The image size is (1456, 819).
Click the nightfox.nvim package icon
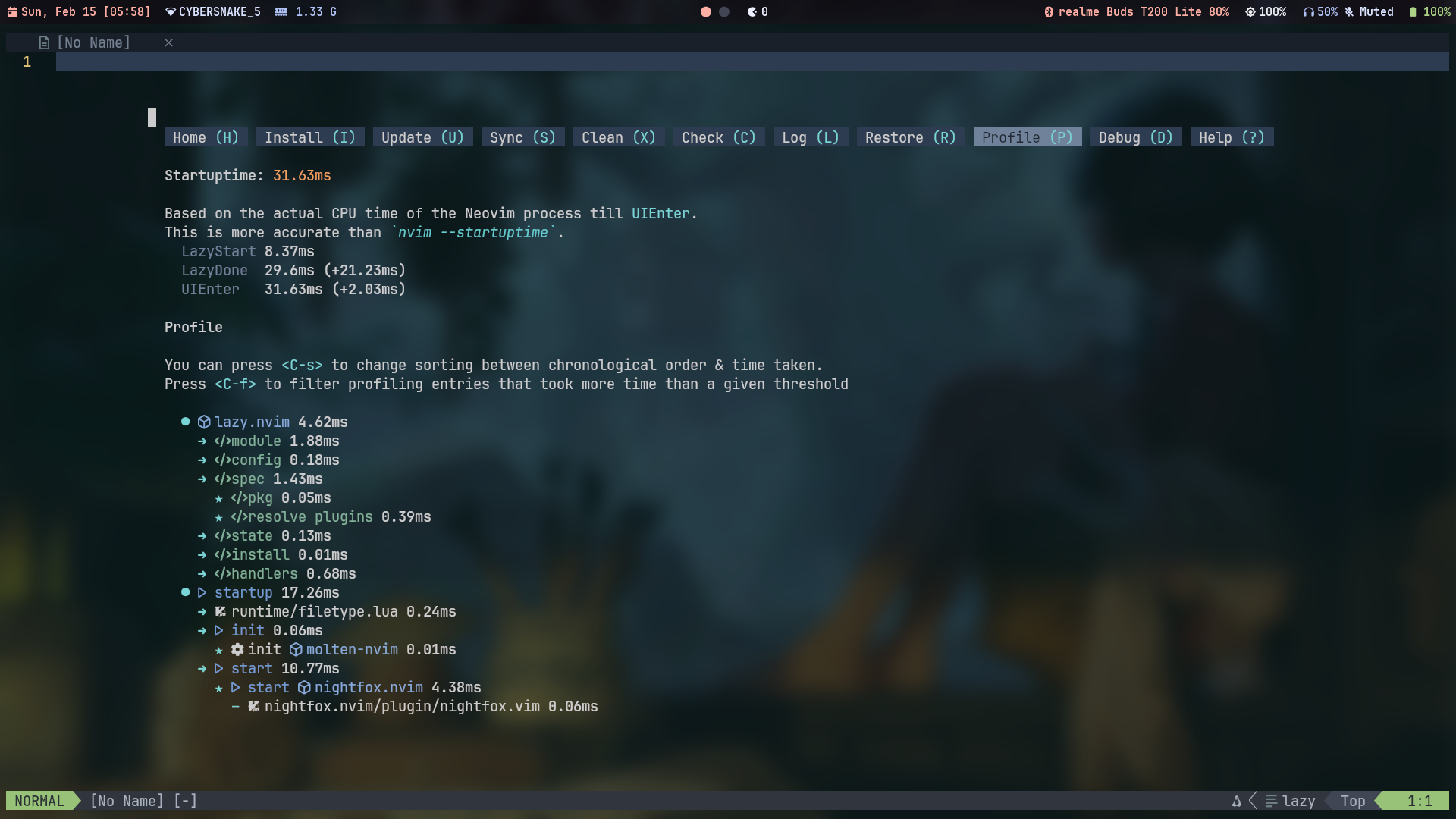(x=304, y=688)
